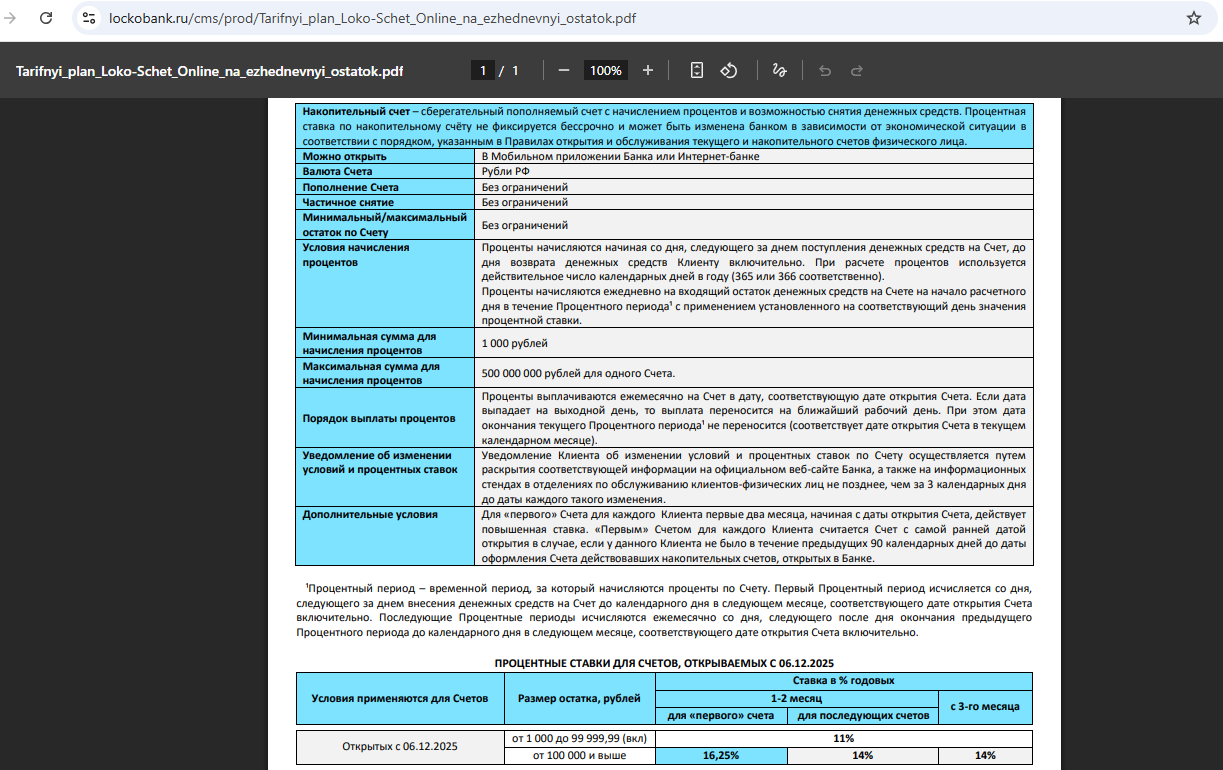The image size is (1223, 770).
Task: Bookmark this page with the star
Action: pos(1193,18)
